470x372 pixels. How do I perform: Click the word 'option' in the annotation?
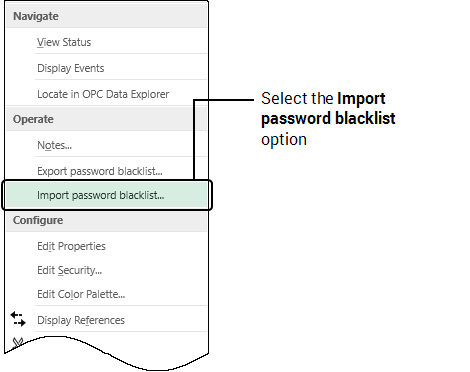(x=284, y=140)
